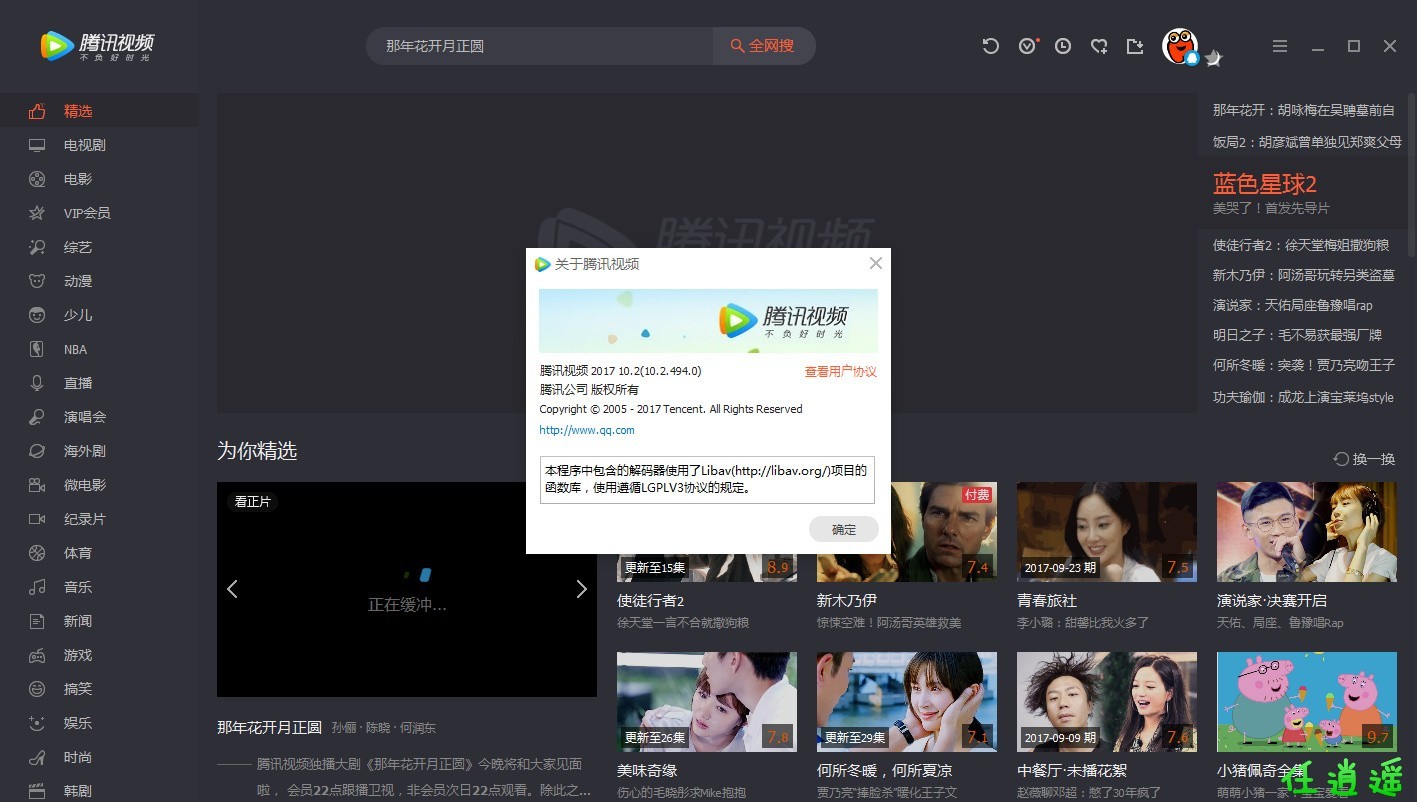Click the 看正片 label on the player

click(253, 501)
